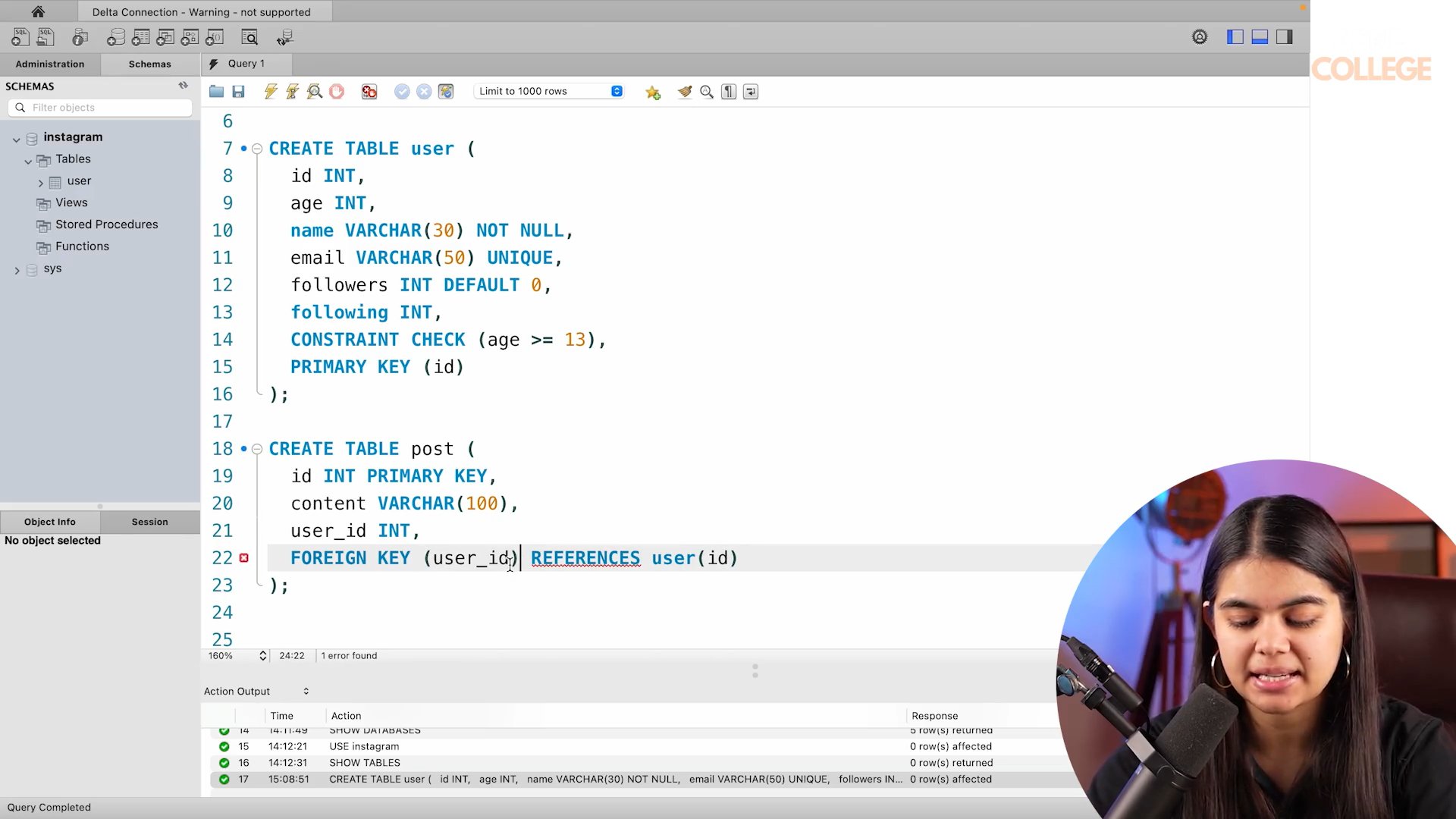
Task: Open the Action Output selector
Action: (x=306, y=692)
